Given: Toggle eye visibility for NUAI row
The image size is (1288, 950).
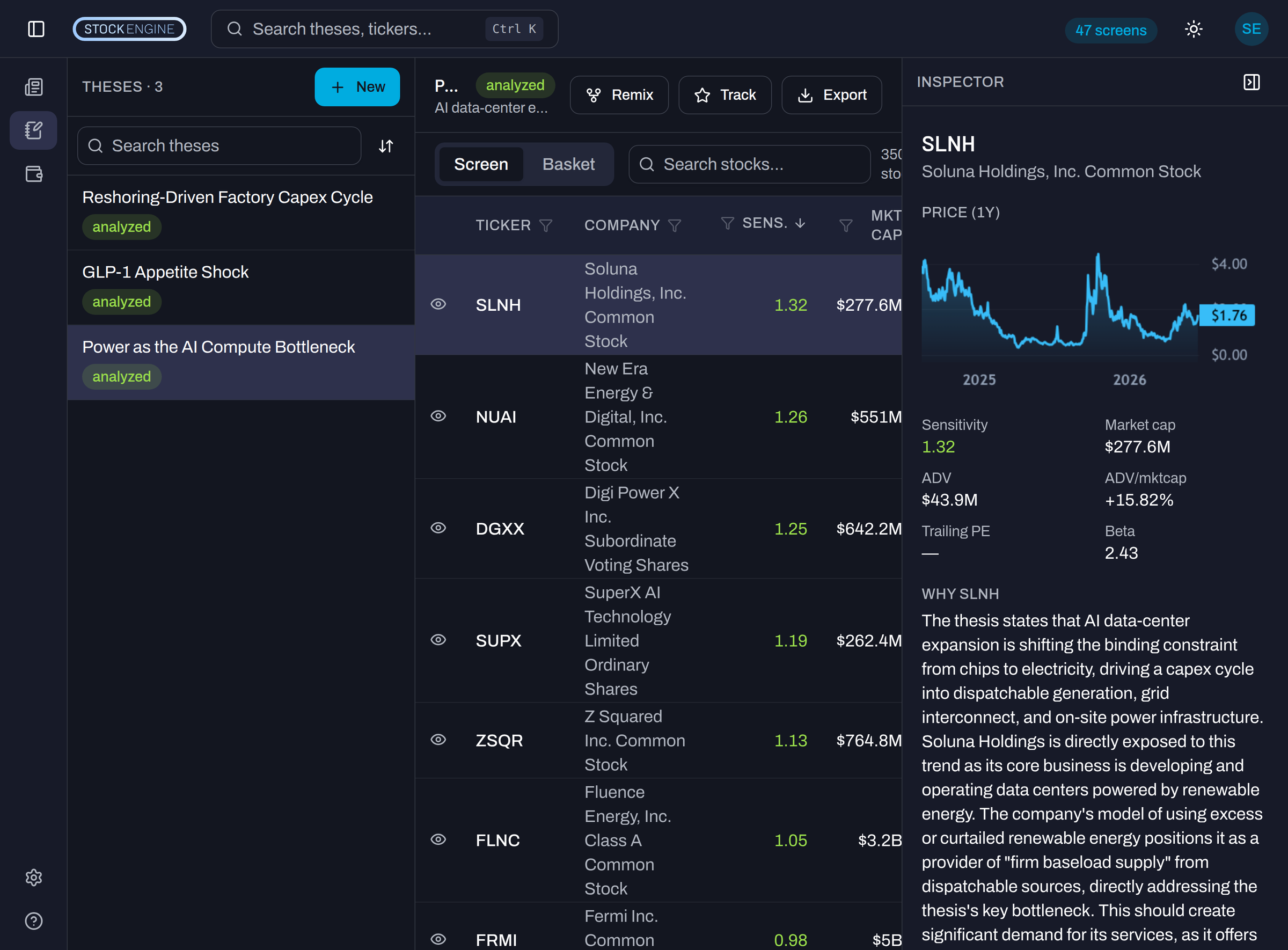Looking at the screenshot, I should point(438,416).
